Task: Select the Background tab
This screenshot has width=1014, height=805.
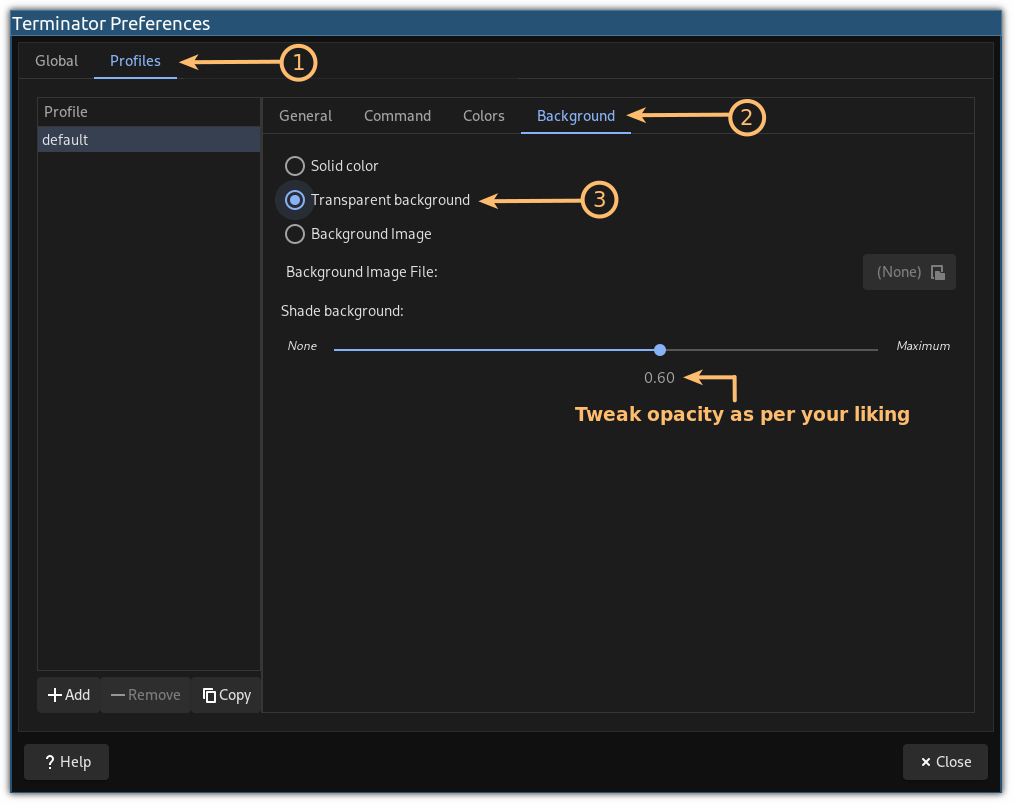Action: 575,115
